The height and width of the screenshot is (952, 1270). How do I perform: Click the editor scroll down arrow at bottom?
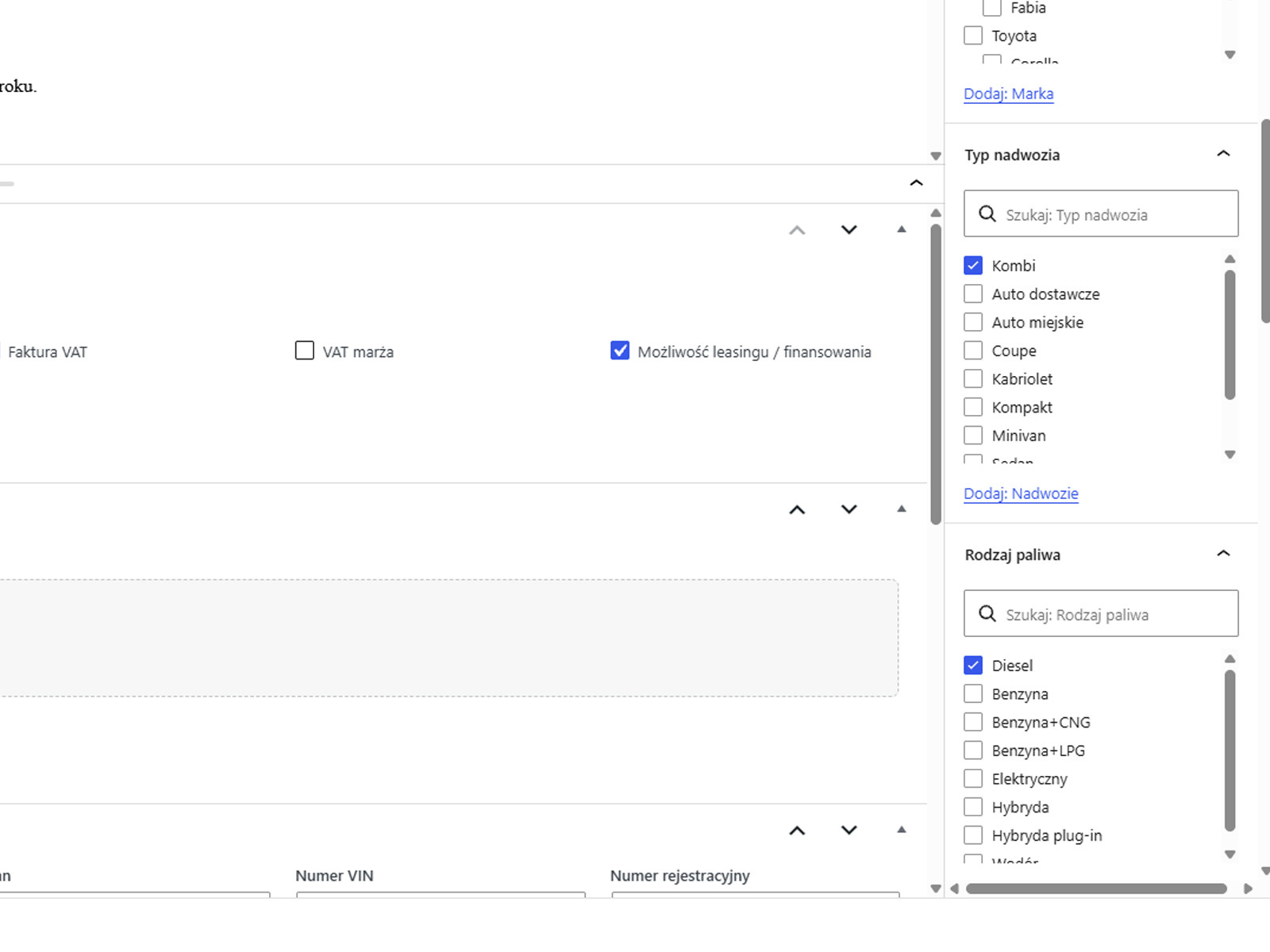936,889
